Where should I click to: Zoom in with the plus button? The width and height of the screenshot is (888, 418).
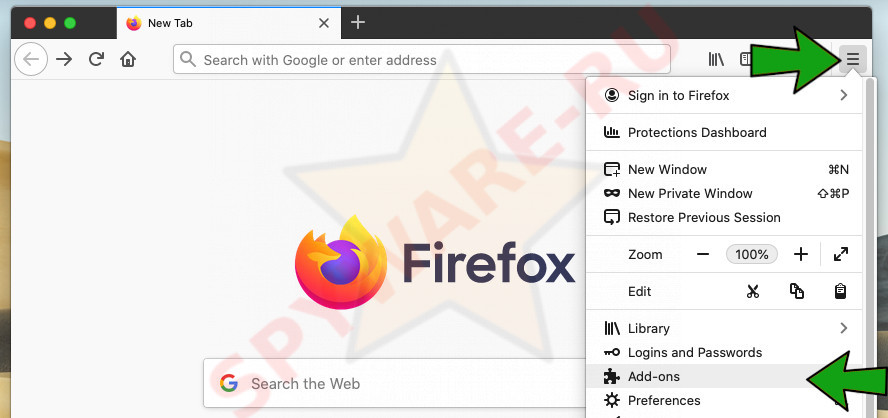coord(800,254)
